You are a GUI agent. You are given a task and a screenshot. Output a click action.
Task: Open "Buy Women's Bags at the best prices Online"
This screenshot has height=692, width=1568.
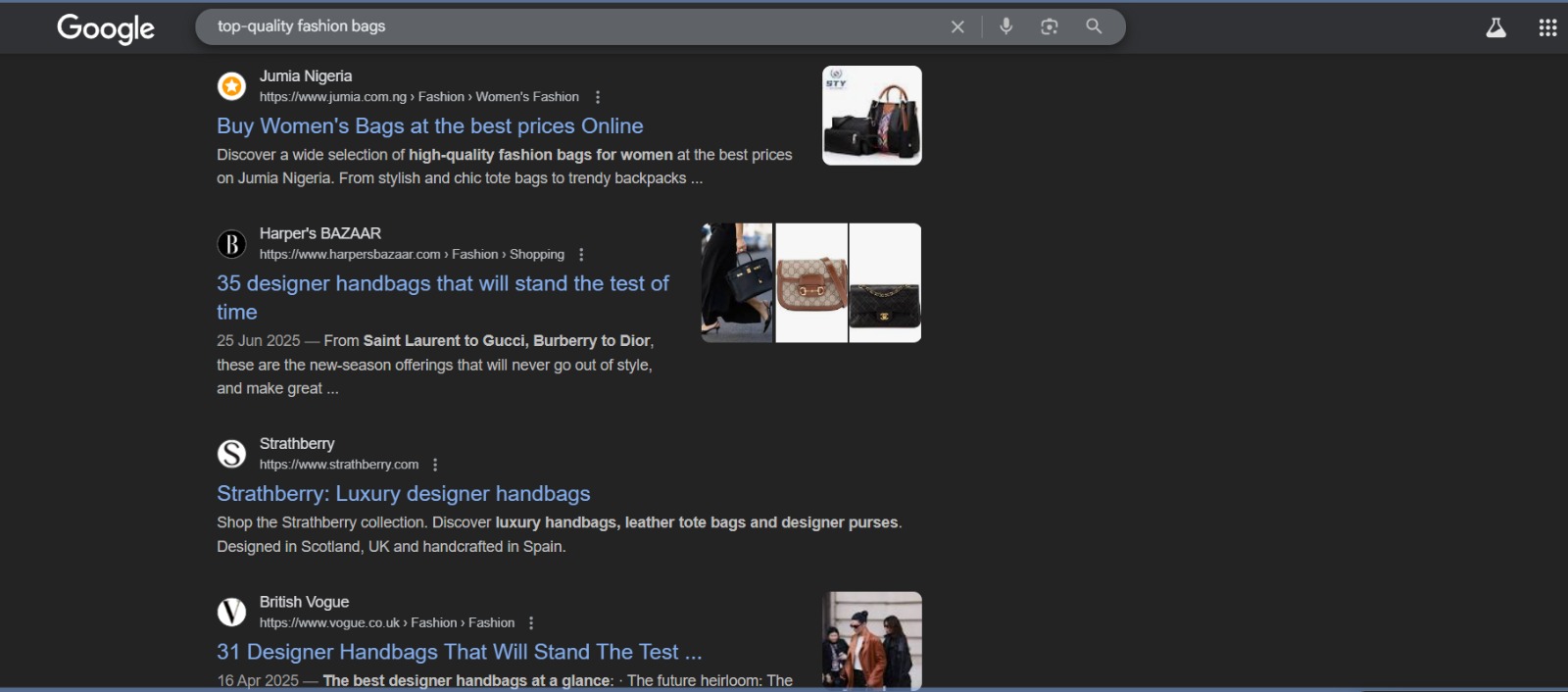coord(429,126)
